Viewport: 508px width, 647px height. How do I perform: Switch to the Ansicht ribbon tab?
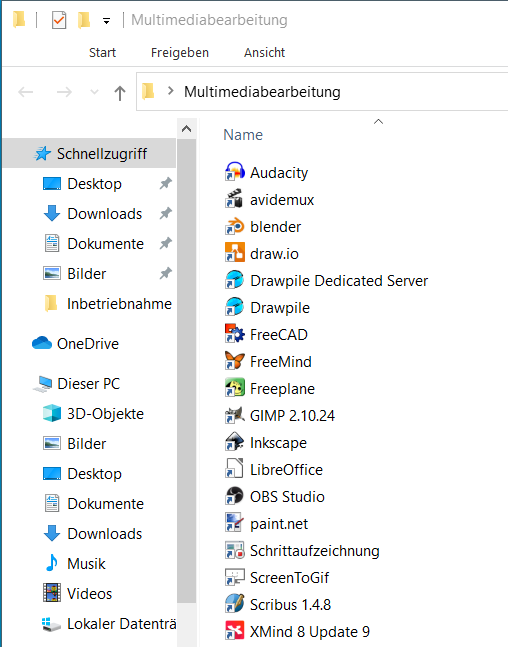coord(265,52)
